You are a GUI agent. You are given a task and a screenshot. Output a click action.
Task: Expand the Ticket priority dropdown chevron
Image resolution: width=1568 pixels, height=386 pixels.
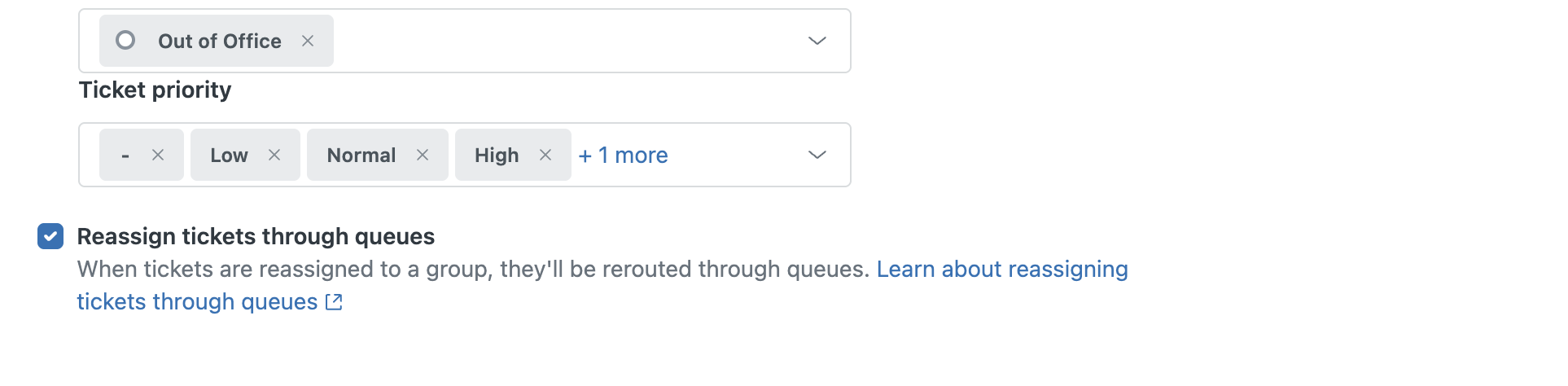tap(817, 155)
